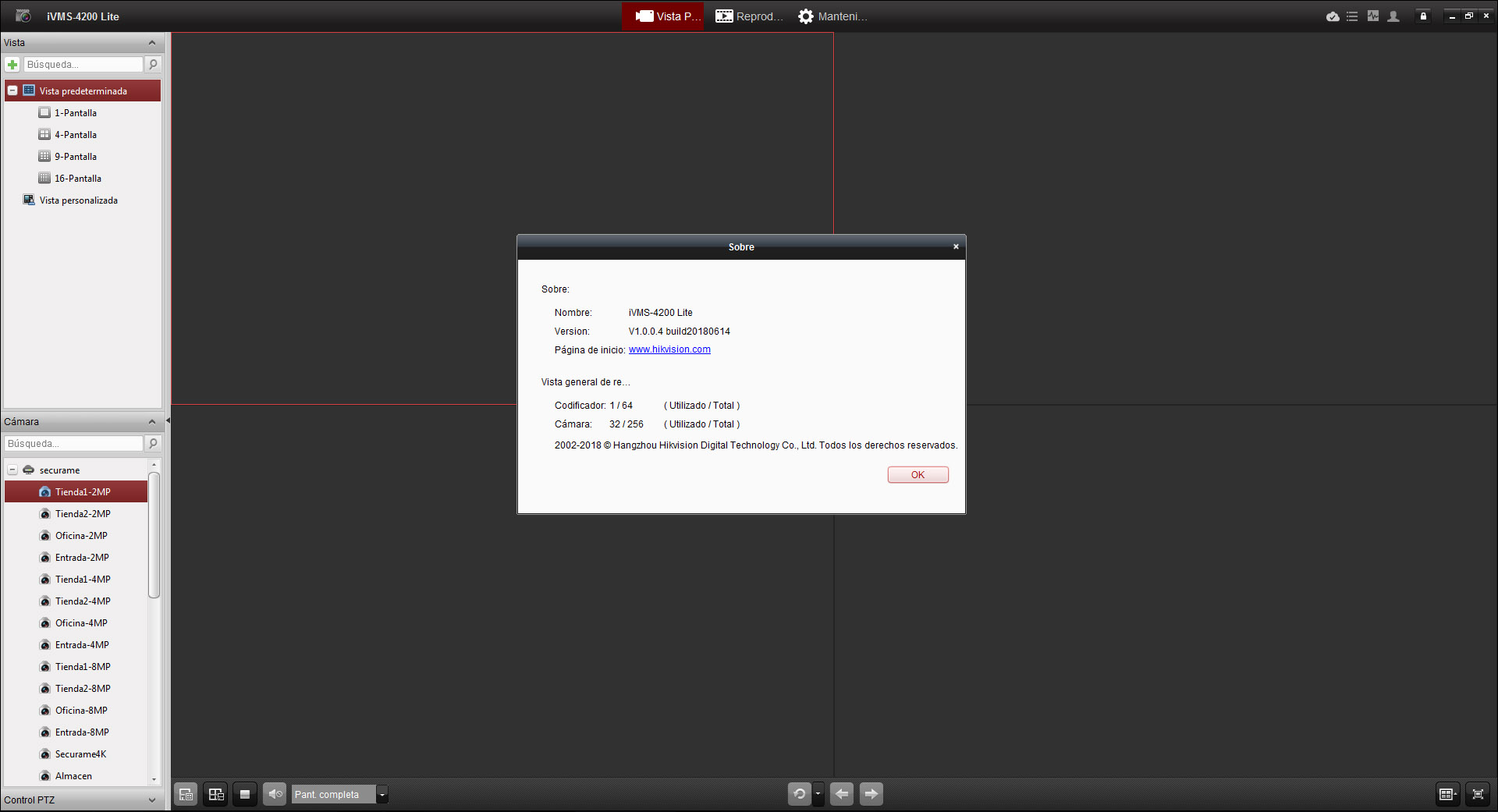The width and height of the screenshot is (1498, 812).
Task: Collapse the Vista panel chevron
Action: tap(152, 43)
